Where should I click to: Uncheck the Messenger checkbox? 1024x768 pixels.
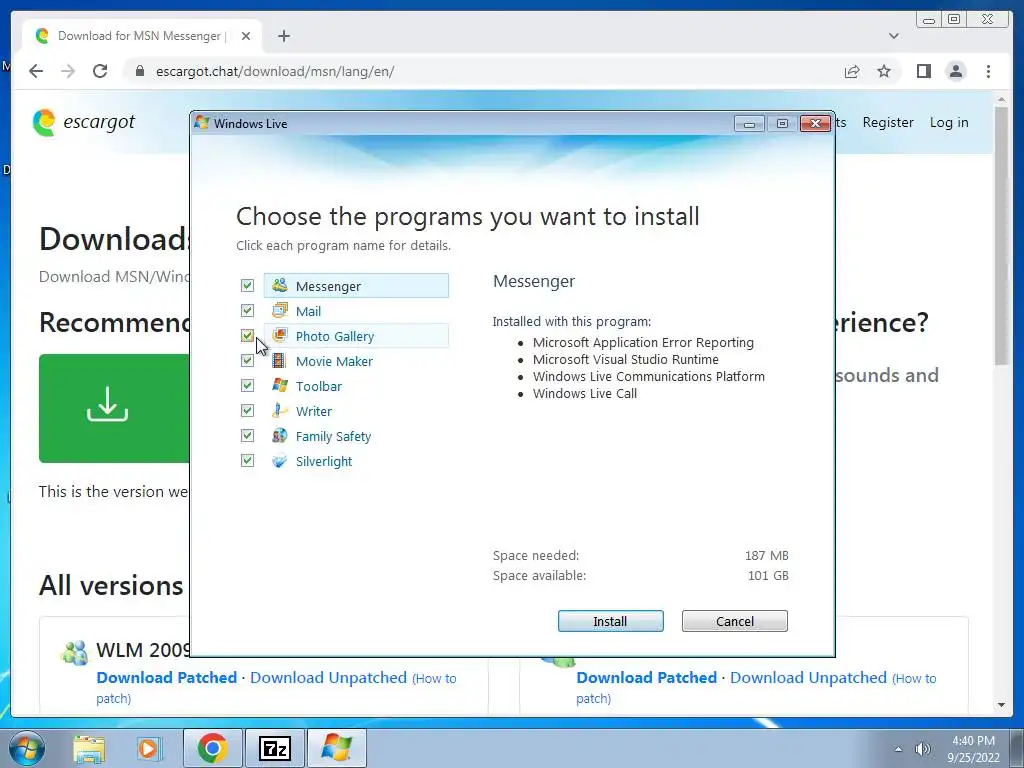coord(248,285)
